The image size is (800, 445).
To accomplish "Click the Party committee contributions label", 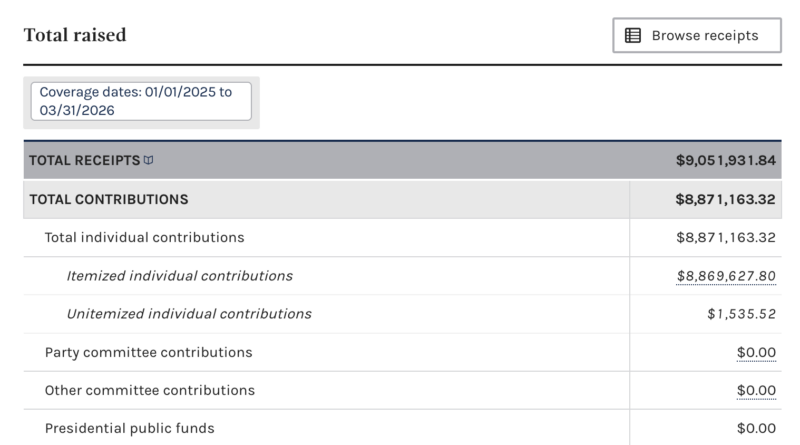I will click(x=148, y=352).
